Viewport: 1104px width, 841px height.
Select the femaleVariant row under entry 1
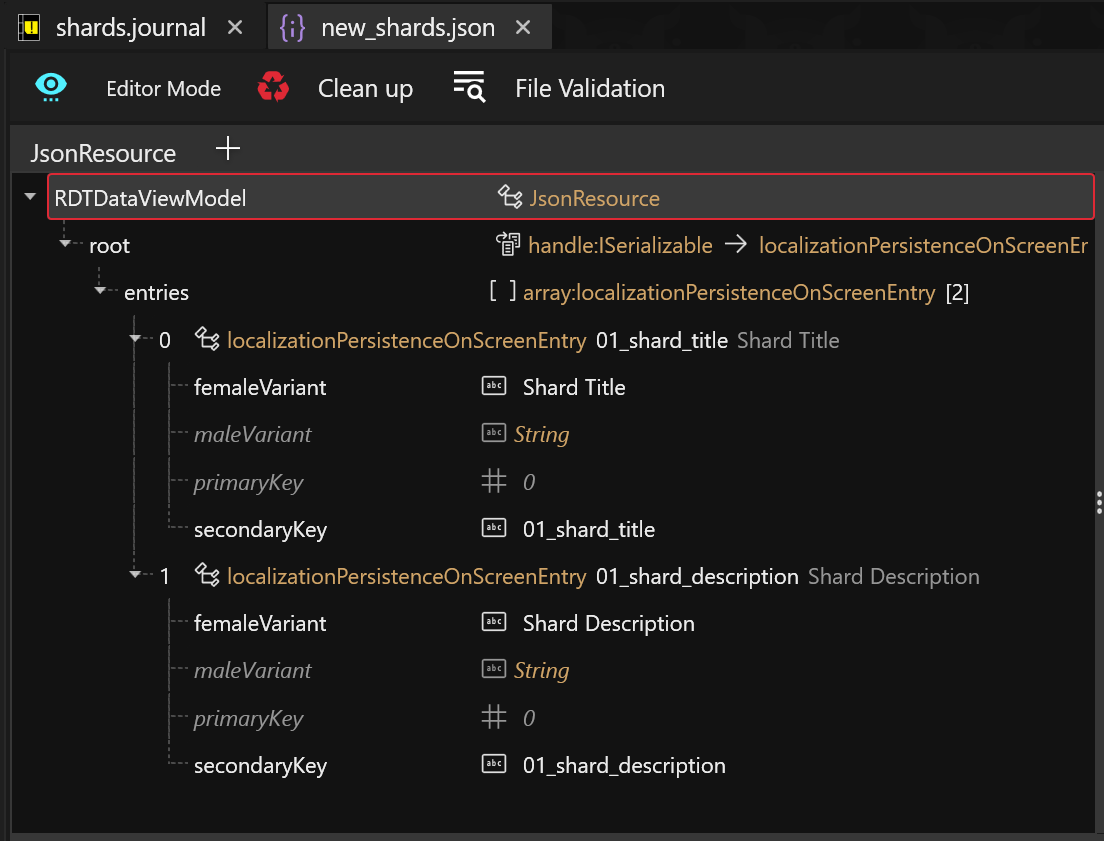[x=260, y=623]
